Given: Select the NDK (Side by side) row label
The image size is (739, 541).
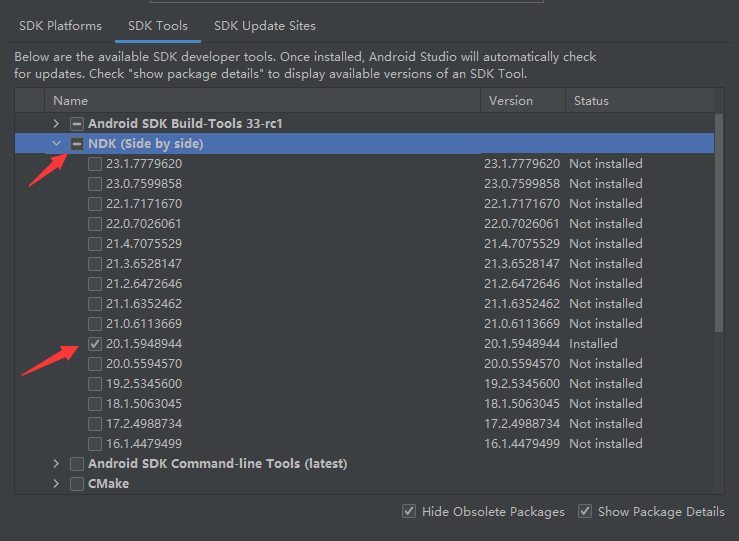Looking at the screenshot, I should [146, 144].
